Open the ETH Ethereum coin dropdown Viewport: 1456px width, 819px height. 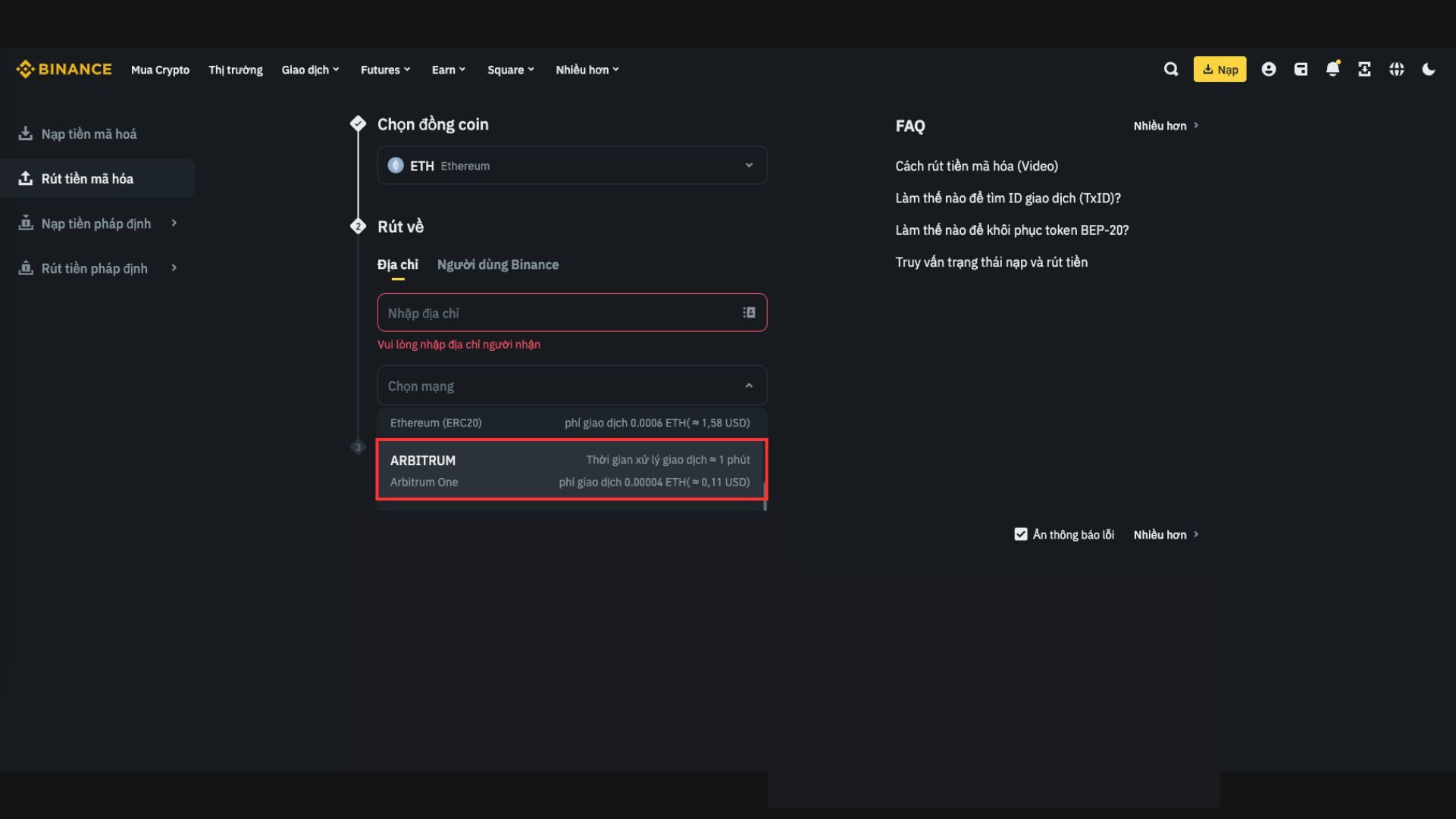pyautogui.click(x=572, y=165)
